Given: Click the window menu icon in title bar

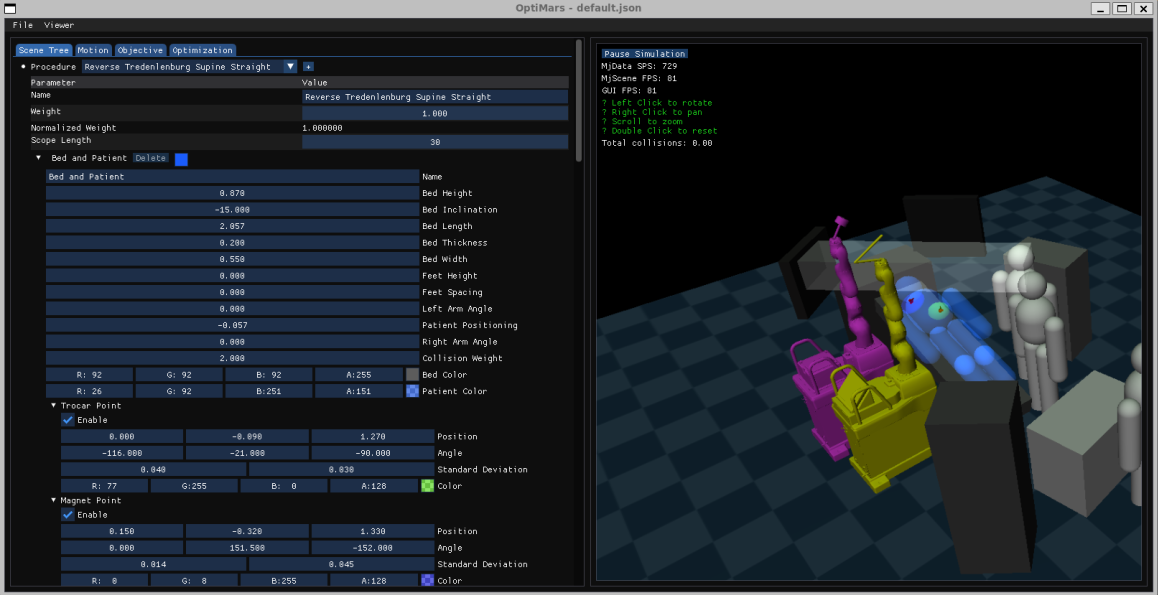Looking at the screenshot, I should click(9, 8).
